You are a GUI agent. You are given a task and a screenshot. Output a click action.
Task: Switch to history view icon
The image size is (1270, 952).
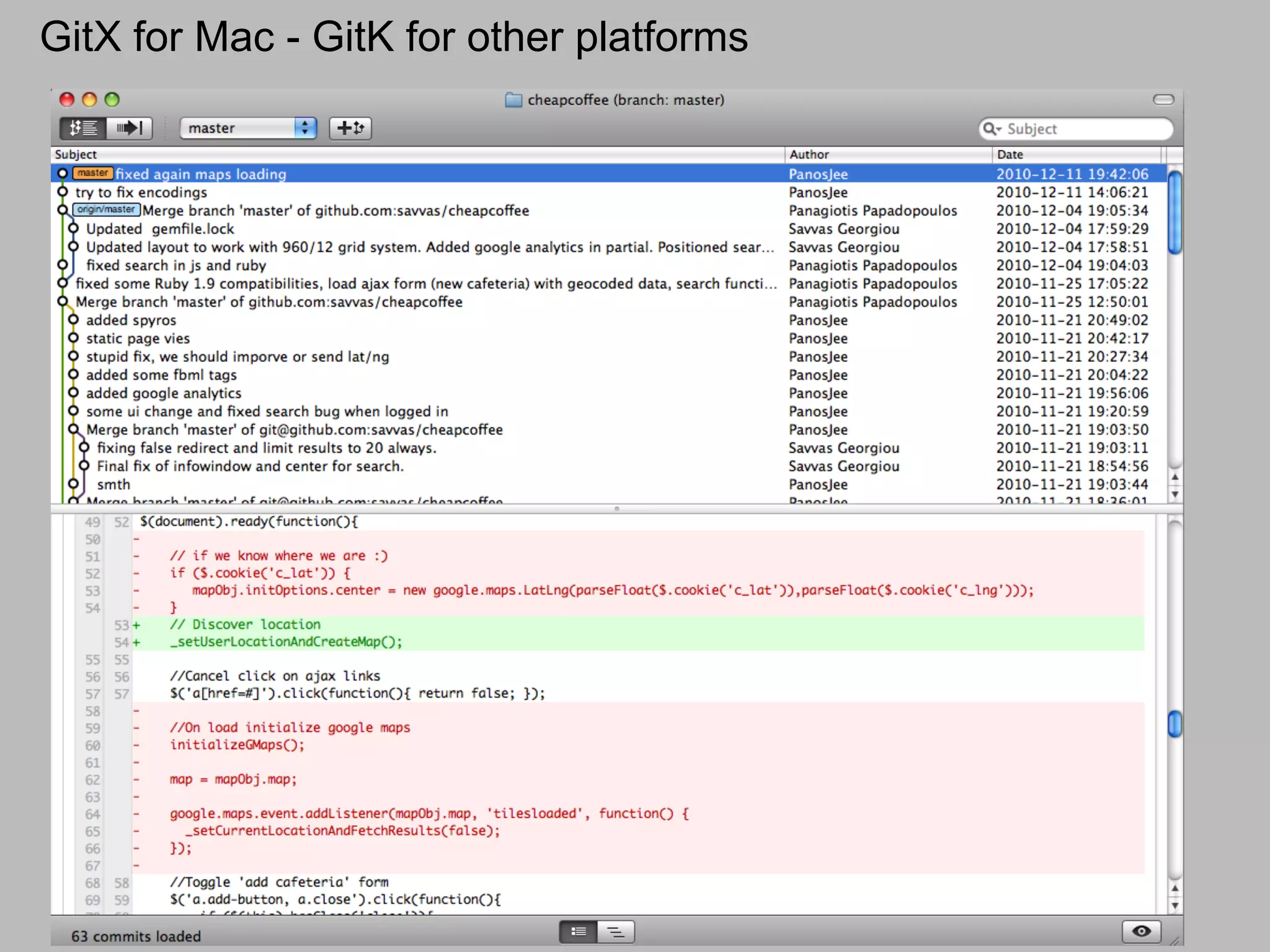pos(83,128)
